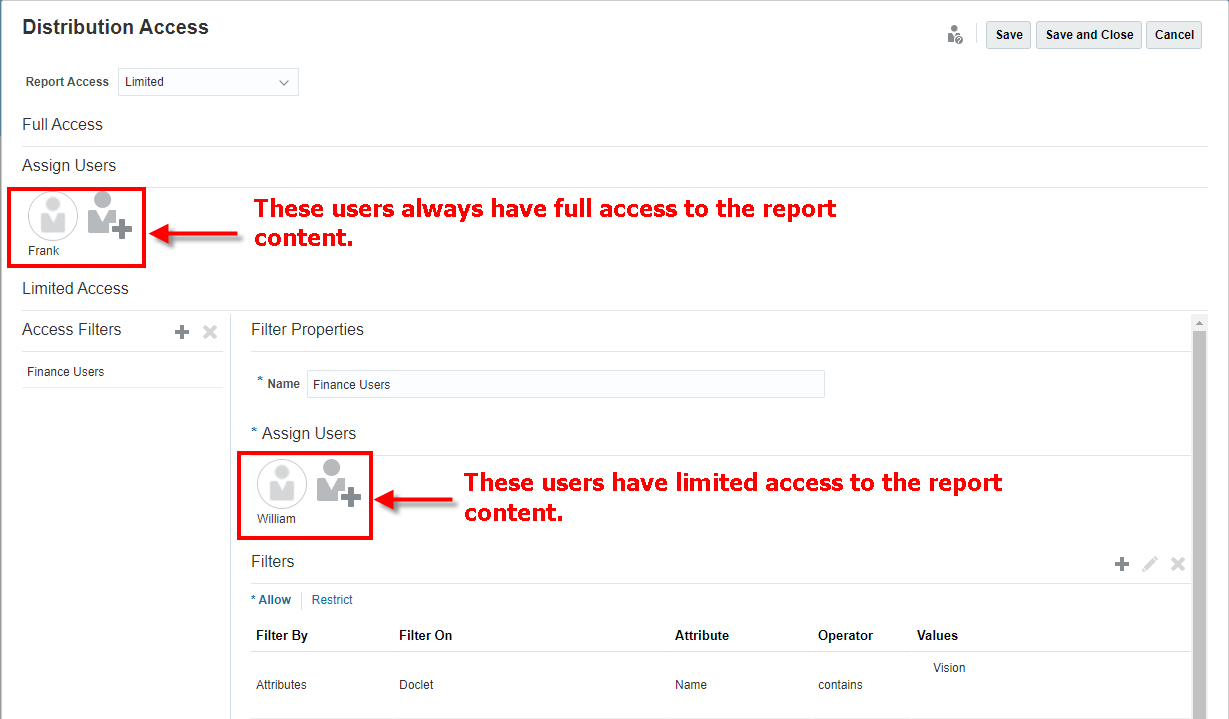
Task: Add a user to Full Access
Action: (109, 216)
